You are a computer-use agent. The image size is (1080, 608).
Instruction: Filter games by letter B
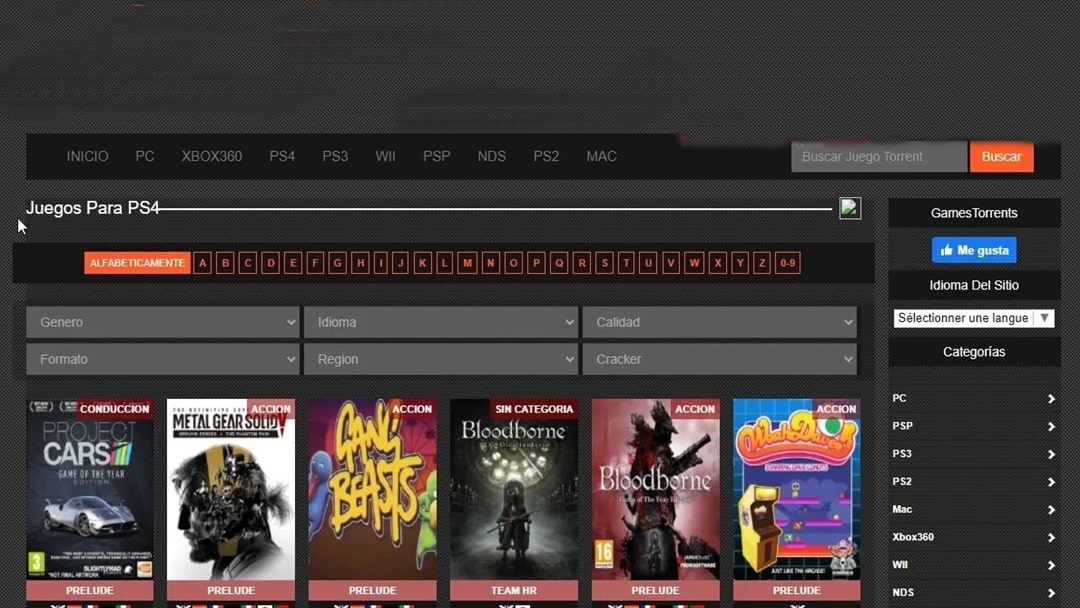pos(225,263)
